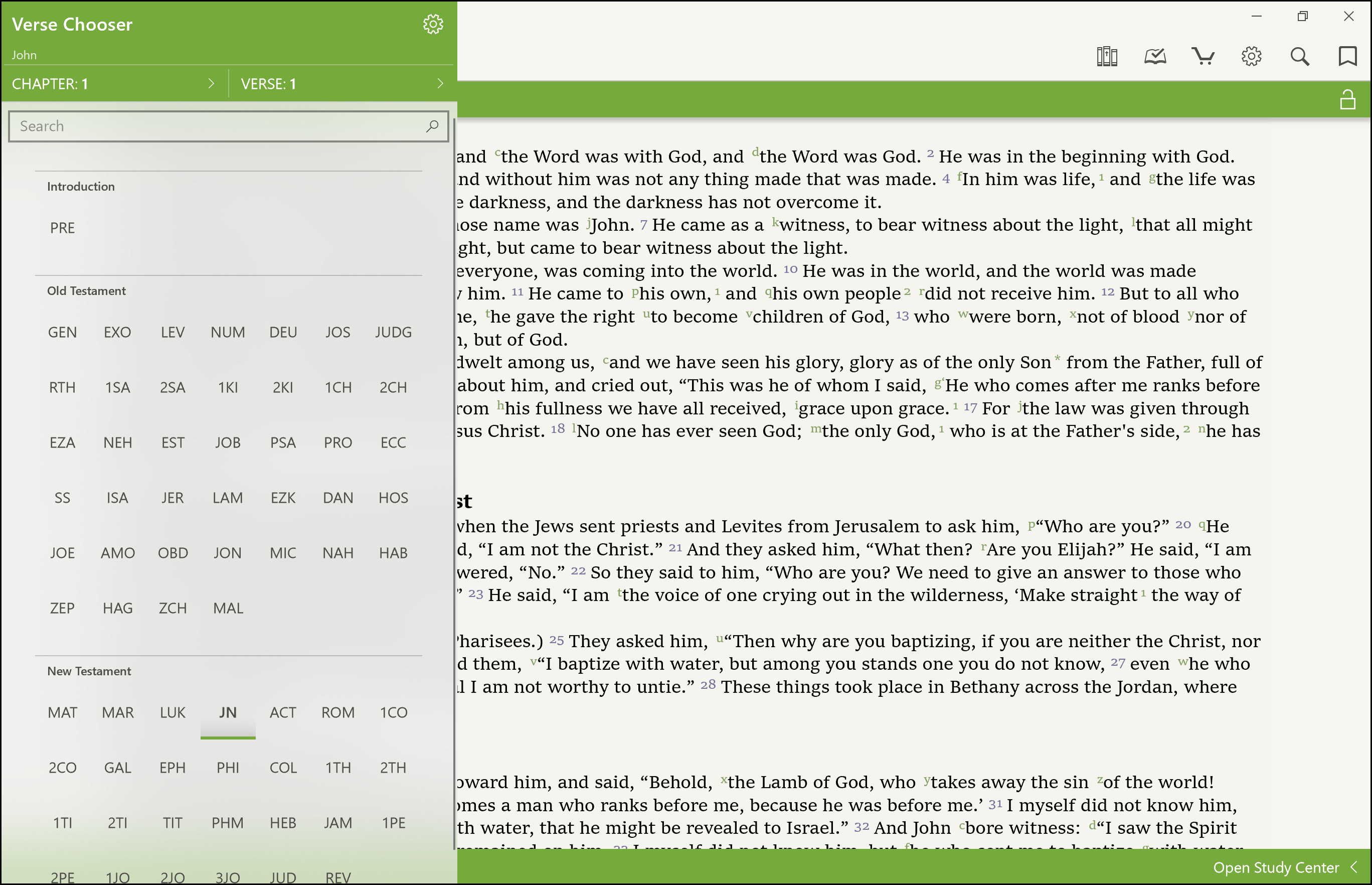Open Verse Chooser settings gear
1372x885 pixels.
(433, 24)
